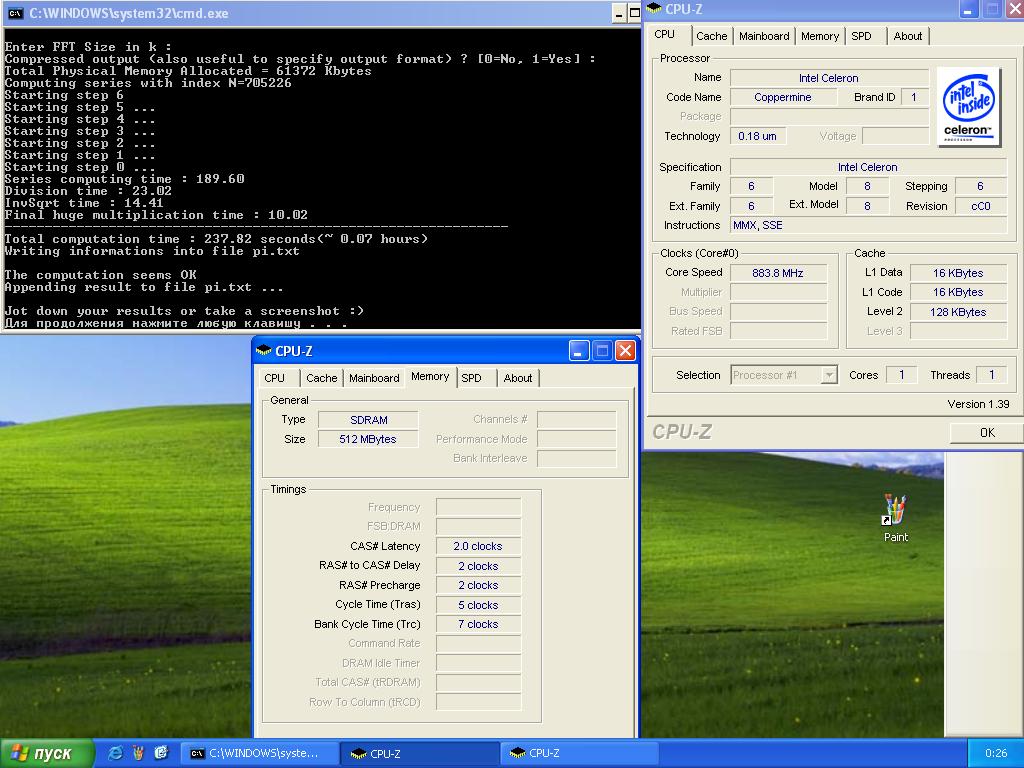Click the third quick launch icon
Image resolution: width=1024 pixels, height=768 pixels.
[161, 753]
